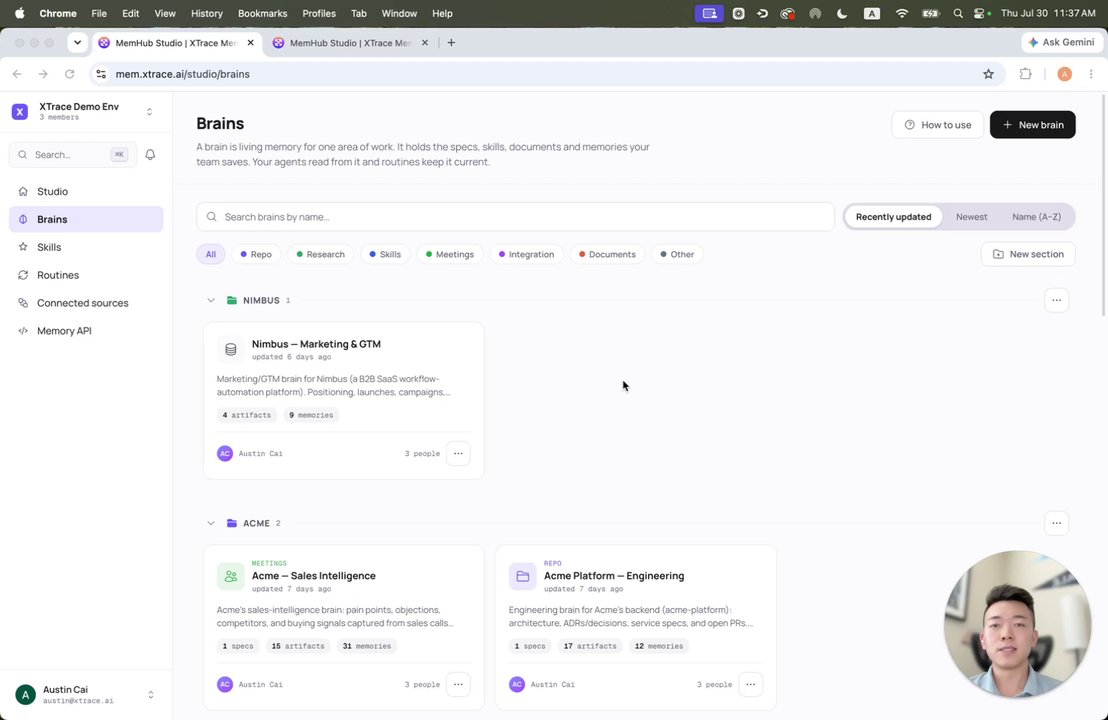Filter brains by Integration
Viewport: 1108px width, 720px height.
[x=526, y=254]
